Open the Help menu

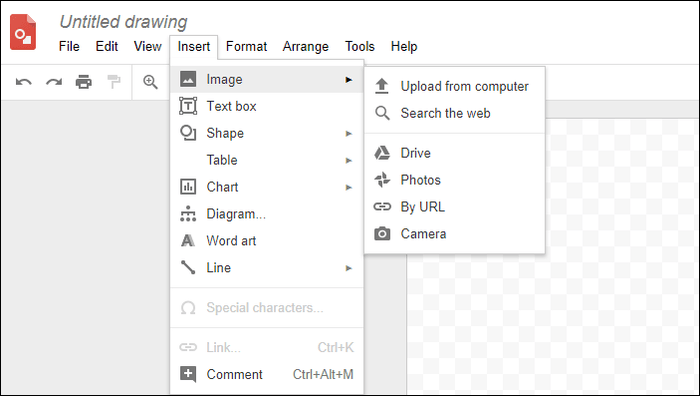point(404,46)
